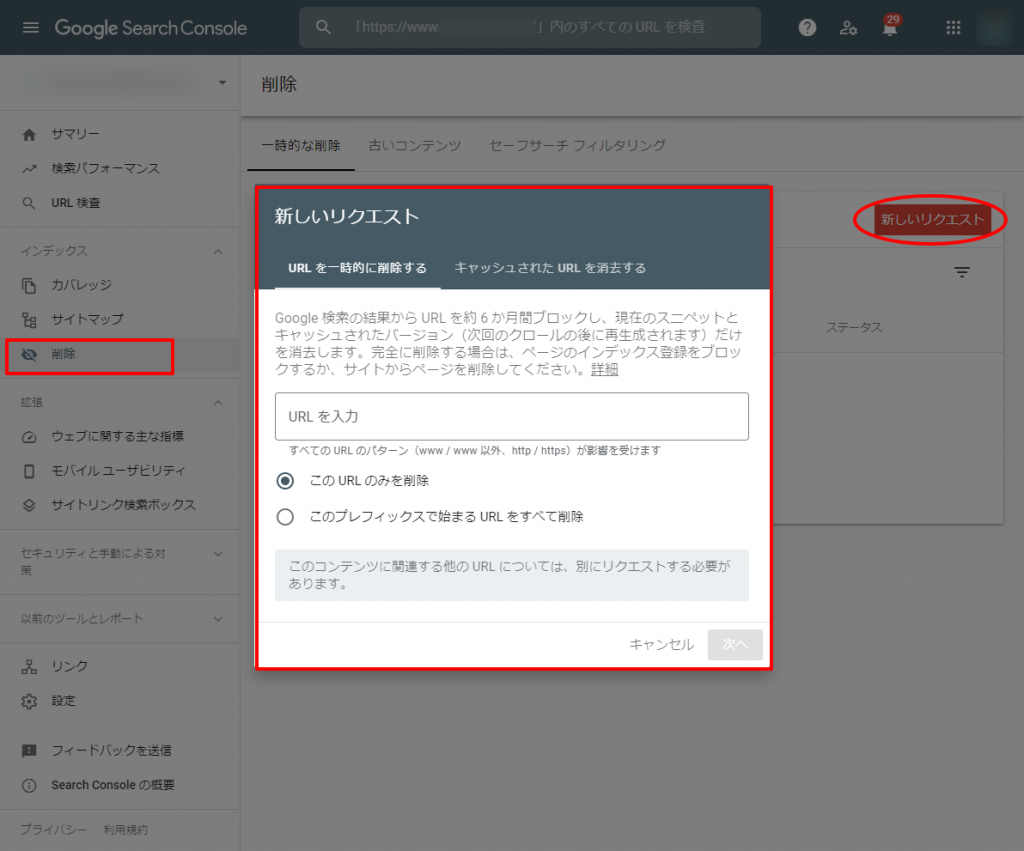Open 検索パフォーマンス in the sidebar
Image resolution: width=1024 pixels, height=851 pixels.
click(106, 169)
